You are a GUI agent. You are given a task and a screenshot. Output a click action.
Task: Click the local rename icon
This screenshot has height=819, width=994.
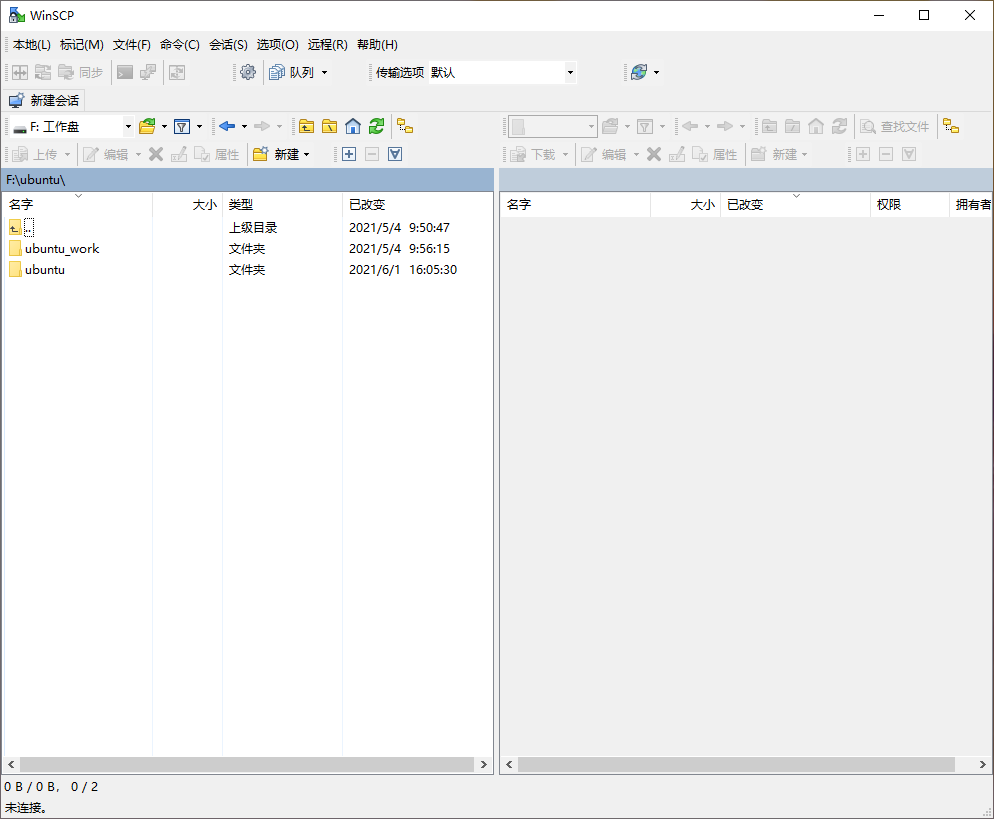coord(179,154)
